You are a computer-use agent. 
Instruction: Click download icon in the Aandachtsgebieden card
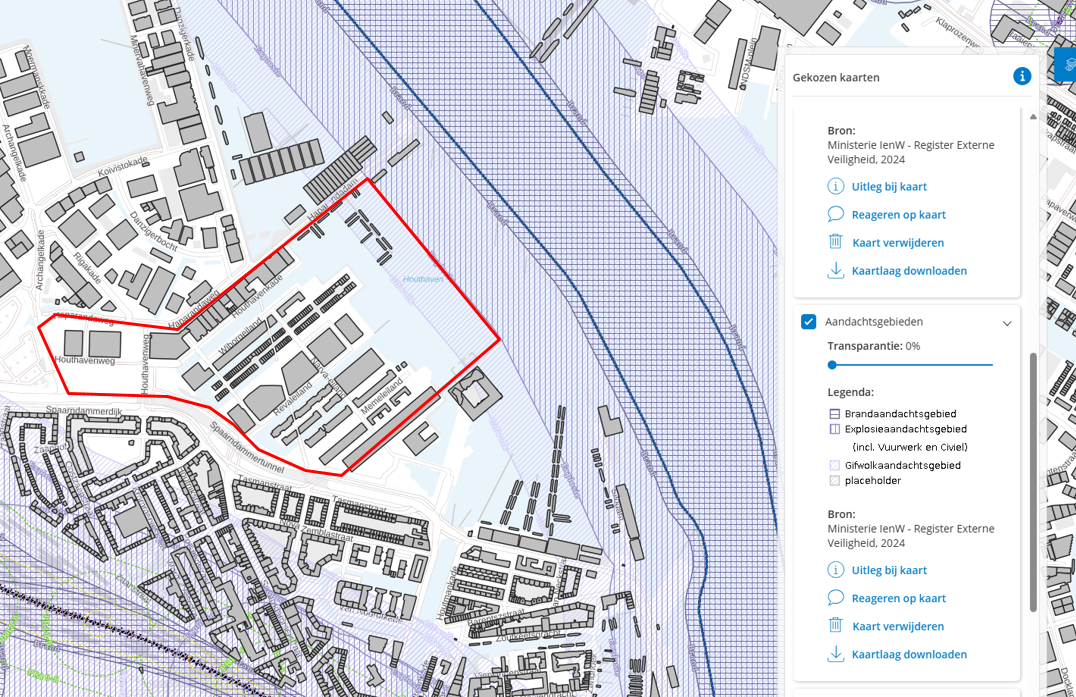(835, 654)
